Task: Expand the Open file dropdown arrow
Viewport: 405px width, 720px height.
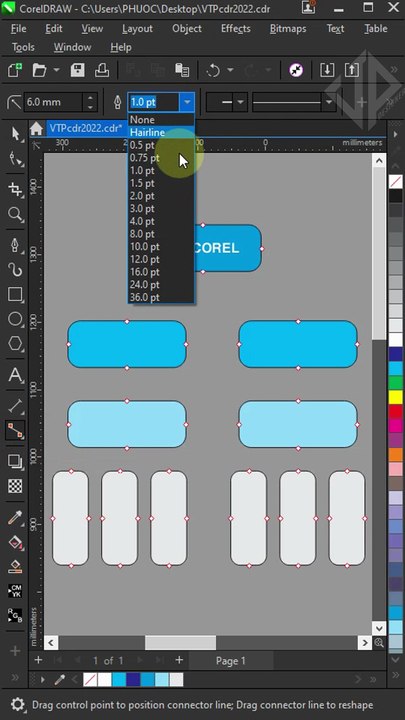Action: (56, 70)
